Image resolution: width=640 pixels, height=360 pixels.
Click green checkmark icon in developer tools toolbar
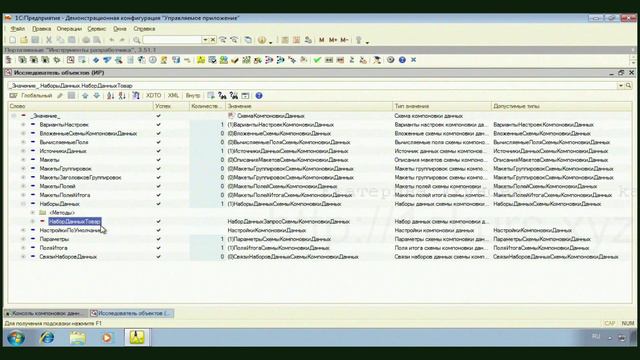click(x=317, y=60)
